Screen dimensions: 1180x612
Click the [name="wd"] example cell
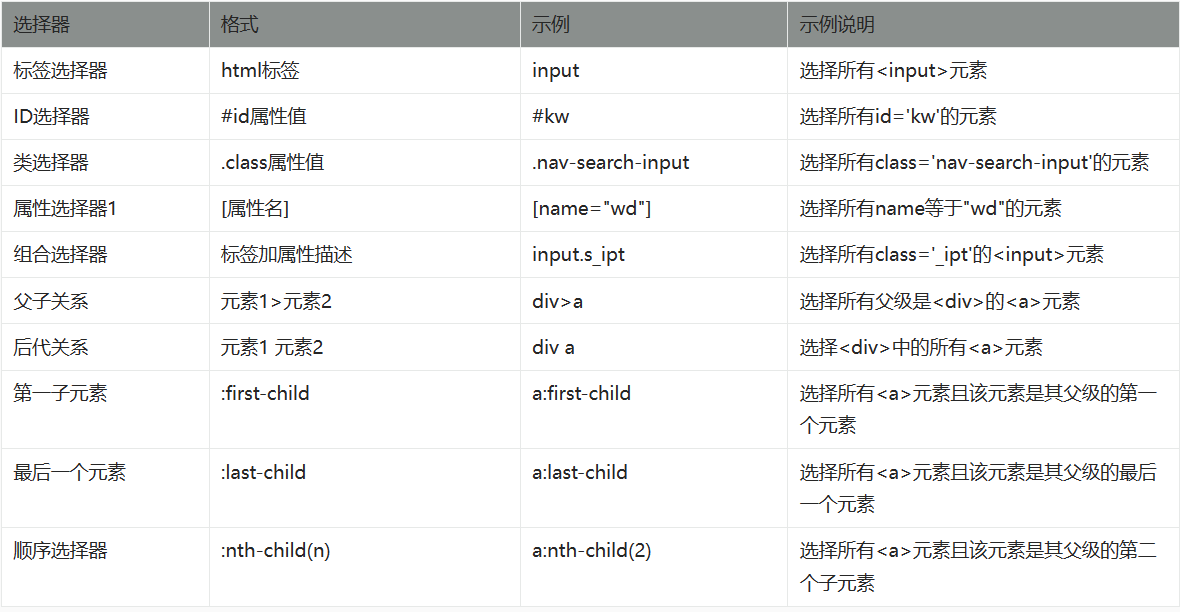tap(592, 209)
